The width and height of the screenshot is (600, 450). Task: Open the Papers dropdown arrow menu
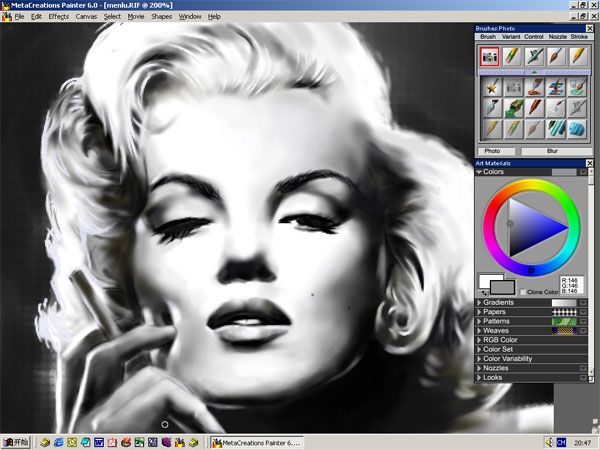[x=583, y=312]
